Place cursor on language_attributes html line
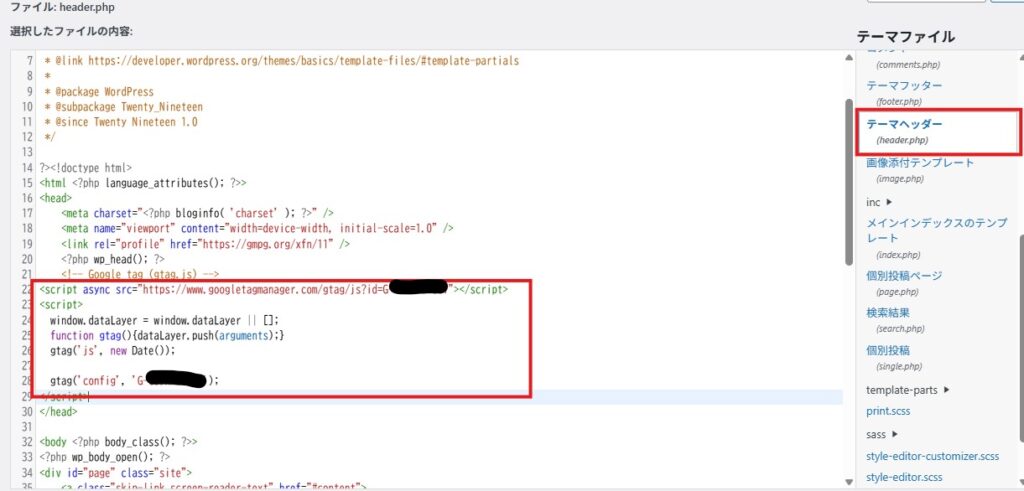Viewport: 1024px width, 491px height. (142, 183)
